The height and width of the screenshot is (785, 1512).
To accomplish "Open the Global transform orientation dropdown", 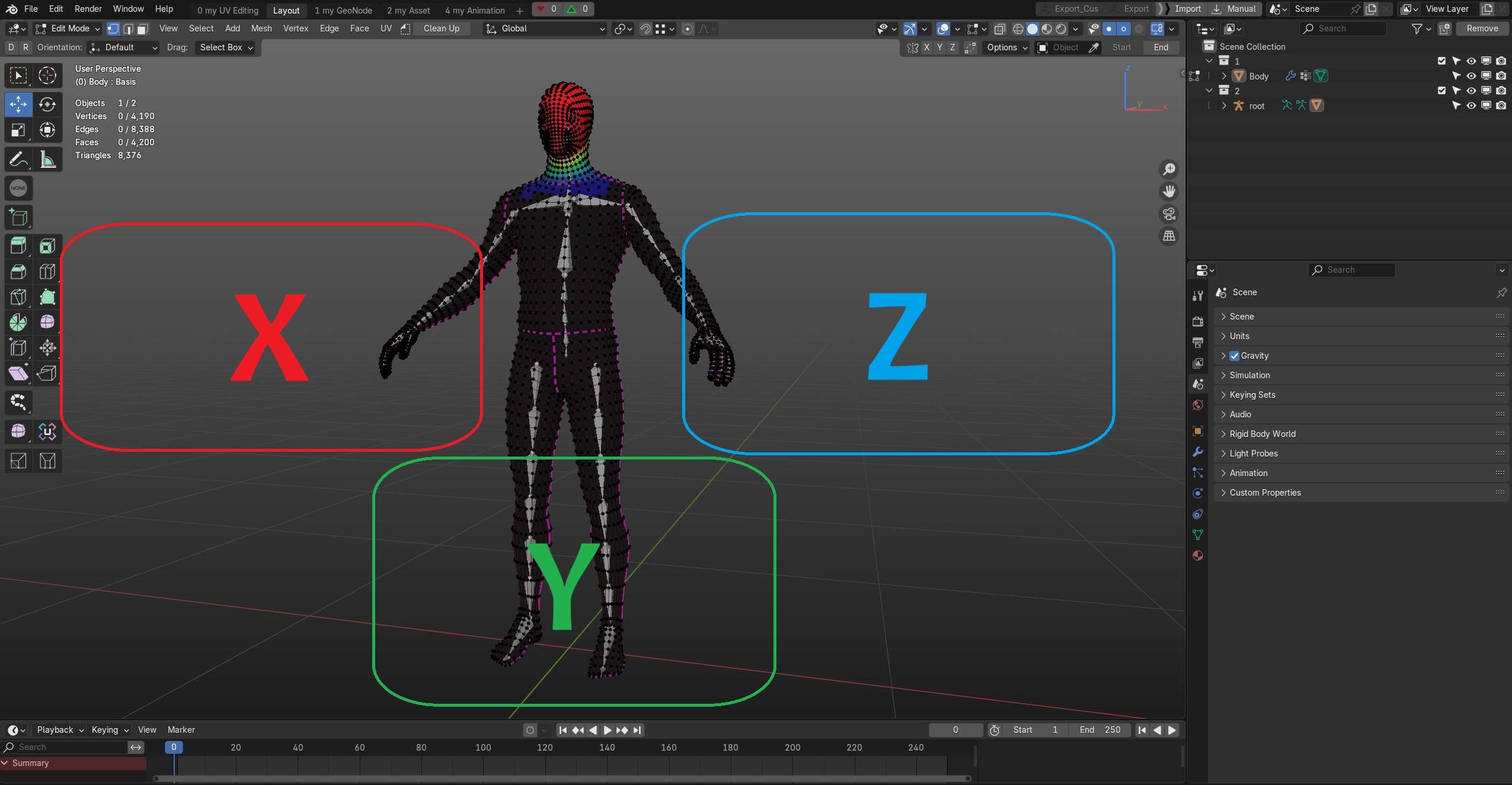I will click(x=545, y=28).
